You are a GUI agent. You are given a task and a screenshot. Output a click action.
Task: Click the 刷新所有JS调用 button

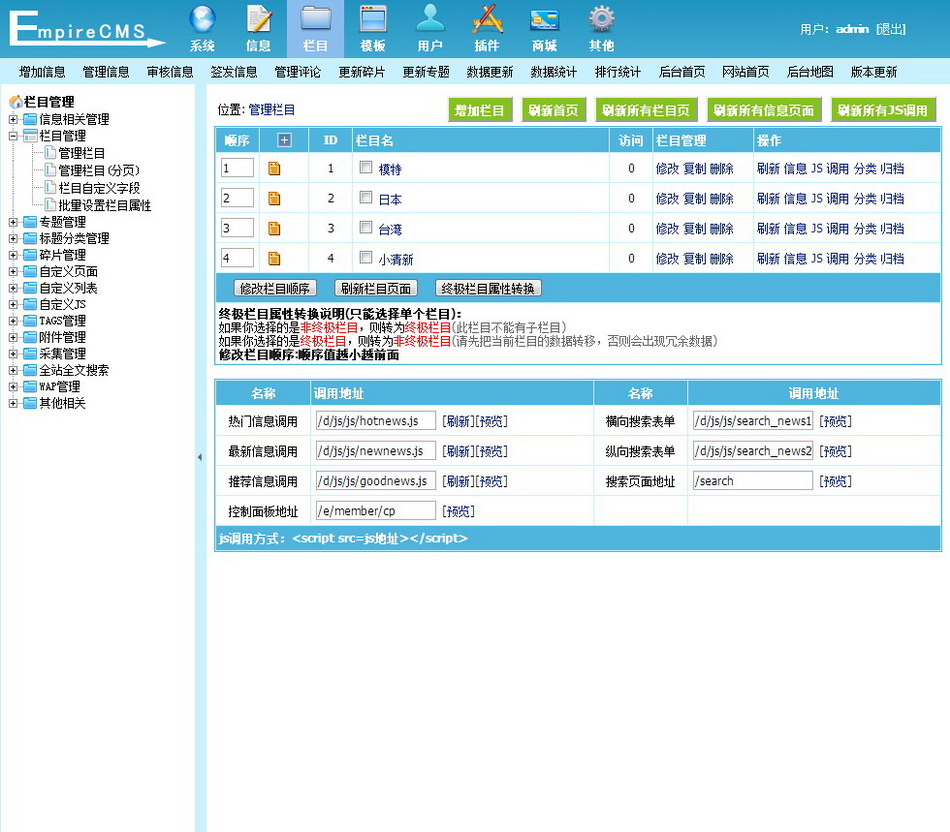[883, 110]
